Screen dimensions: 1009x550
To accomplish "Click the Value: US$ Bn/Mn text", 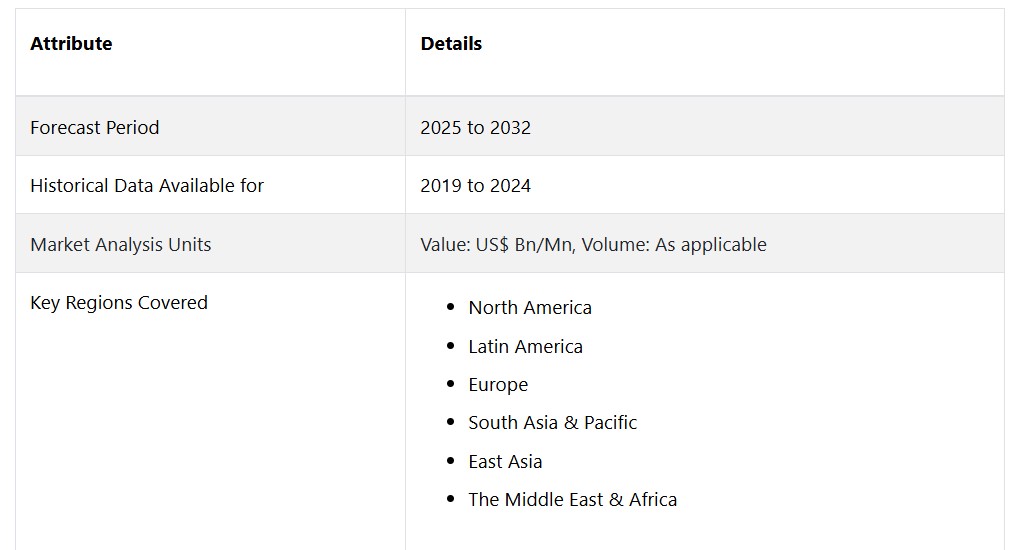I will coord(498,244).
